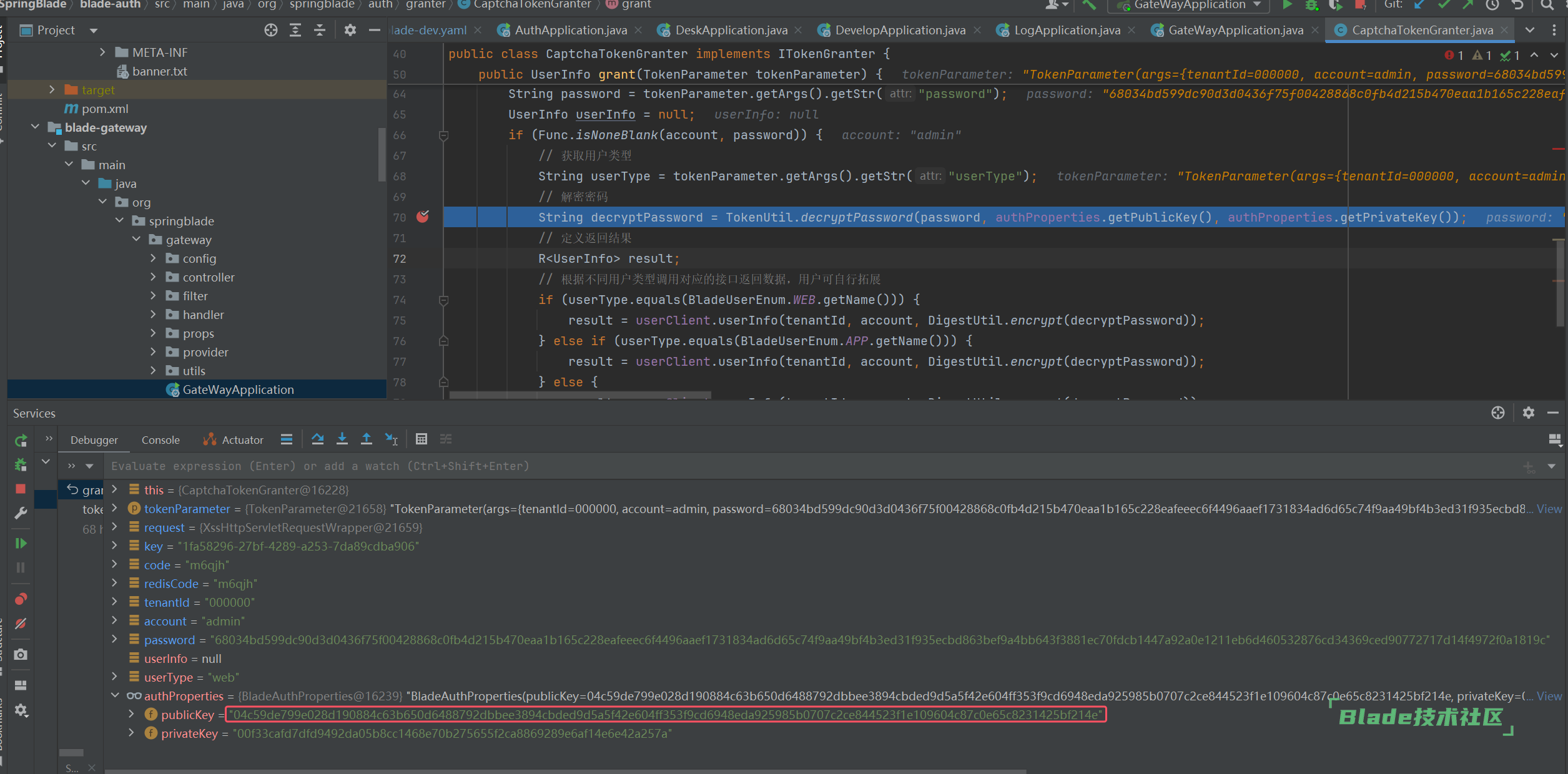Toggle breakpoint on line 70

point(423,217)
